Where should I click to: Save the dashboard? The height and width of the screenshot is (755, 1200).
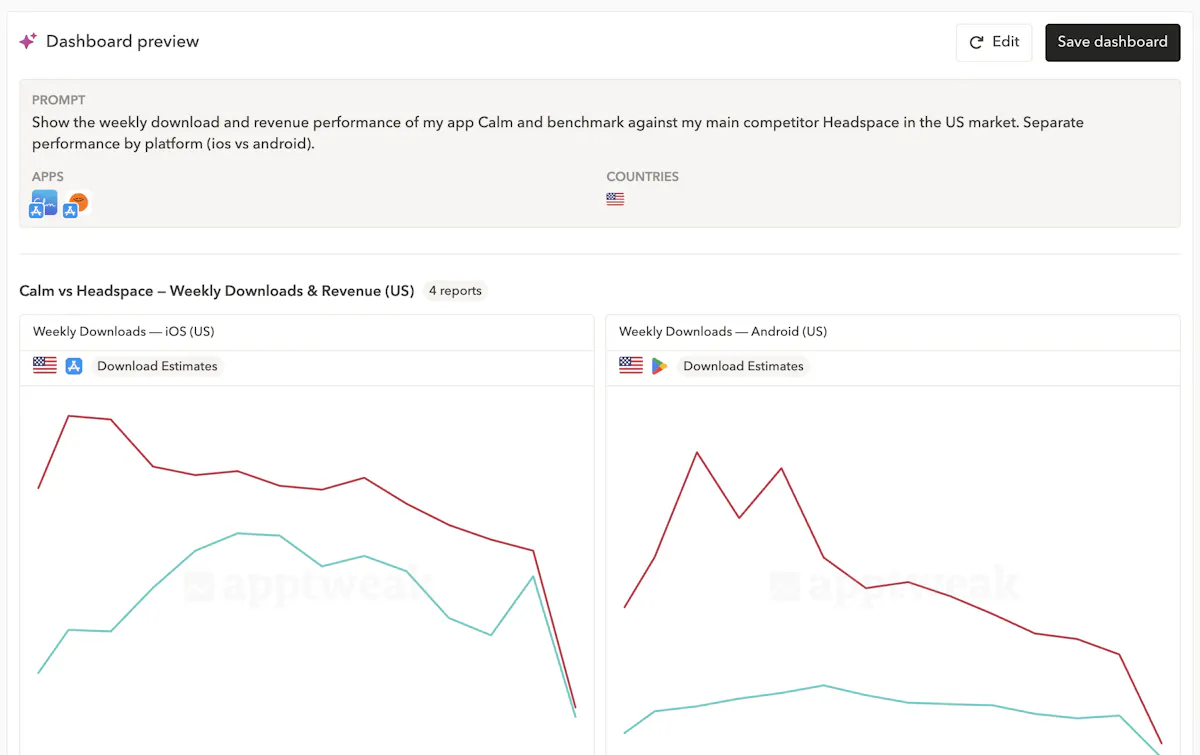tap(1112, 42)
